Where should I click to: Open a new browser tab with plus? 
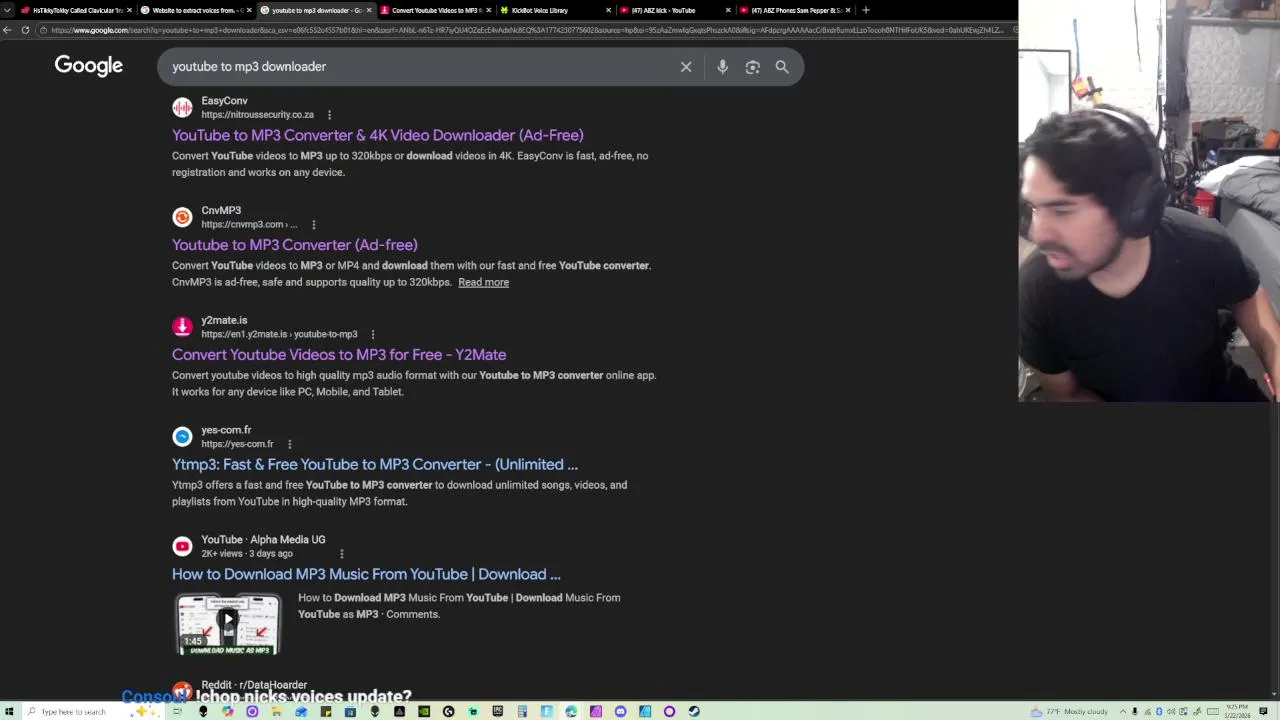pyautogui.click(x=866, y=10)
